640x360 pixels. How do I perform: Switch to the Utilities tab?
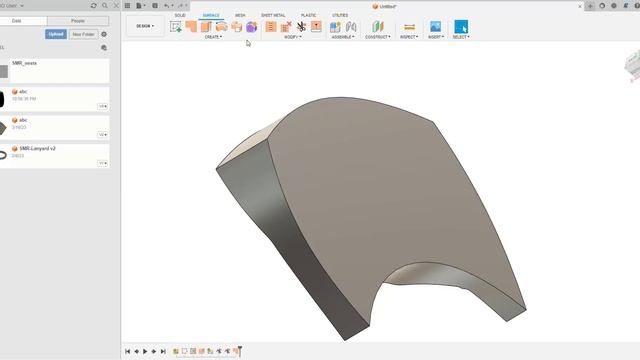340,16
